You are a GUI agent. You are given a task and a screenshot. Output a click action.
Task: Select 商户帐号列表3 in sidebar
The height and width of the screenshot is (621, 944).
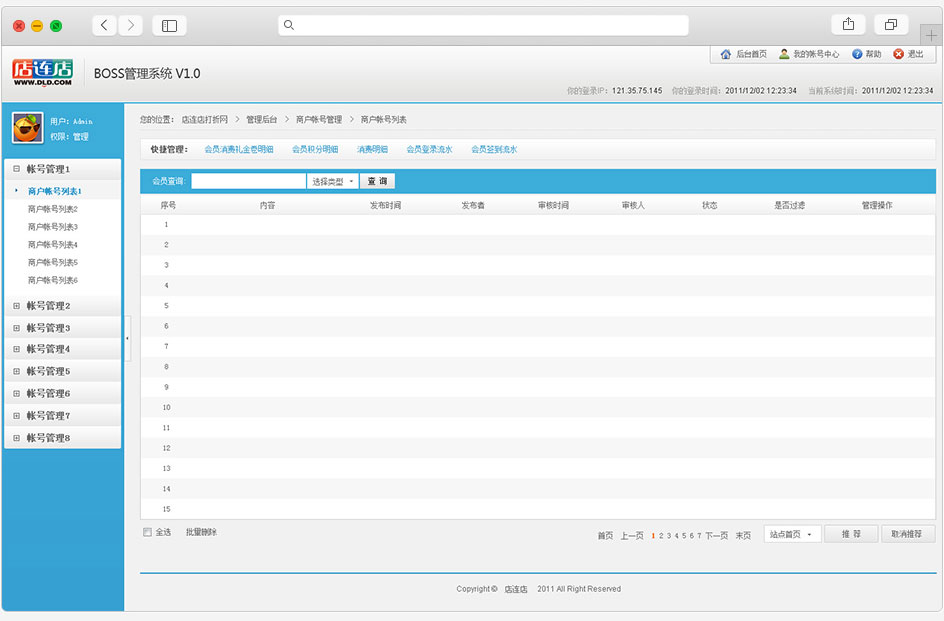[x=53, y=227]
